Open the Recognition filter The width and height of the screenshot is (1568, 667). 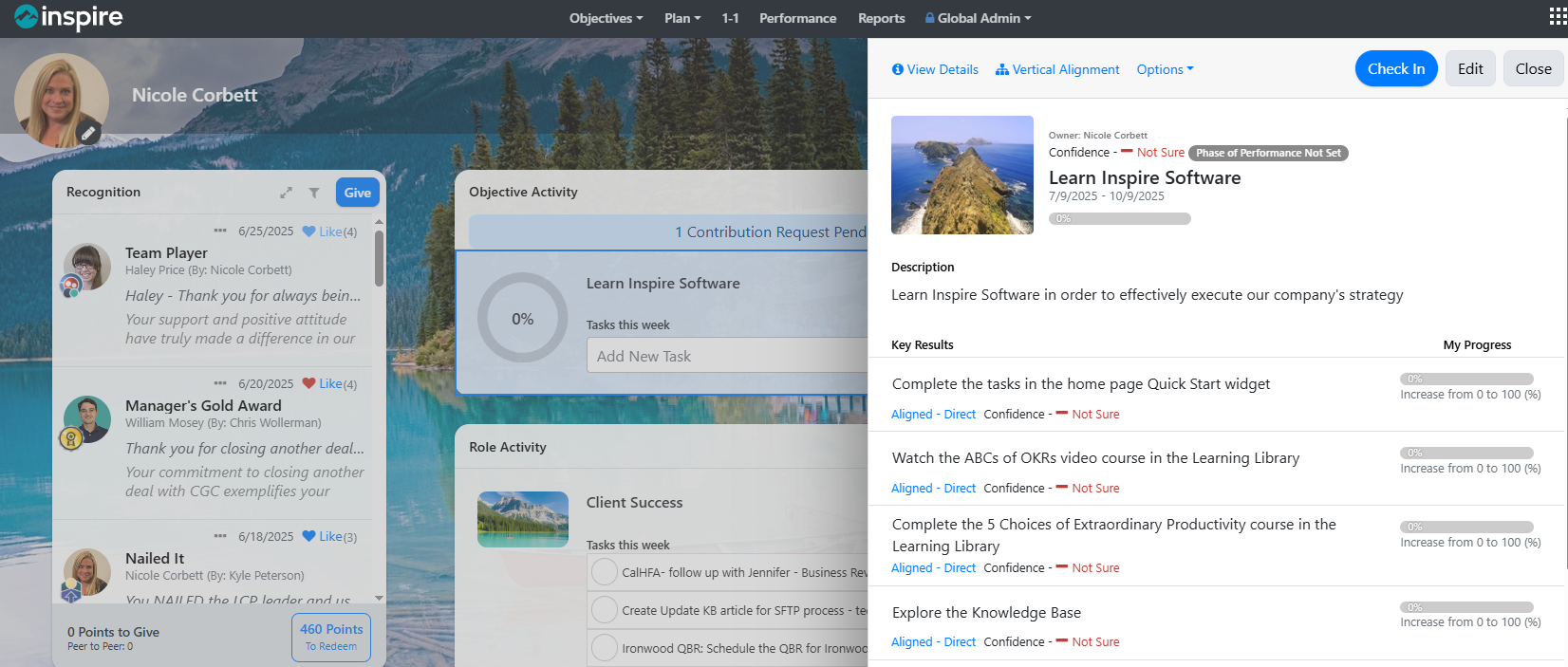pyautogui.click(x=314, y=193)
